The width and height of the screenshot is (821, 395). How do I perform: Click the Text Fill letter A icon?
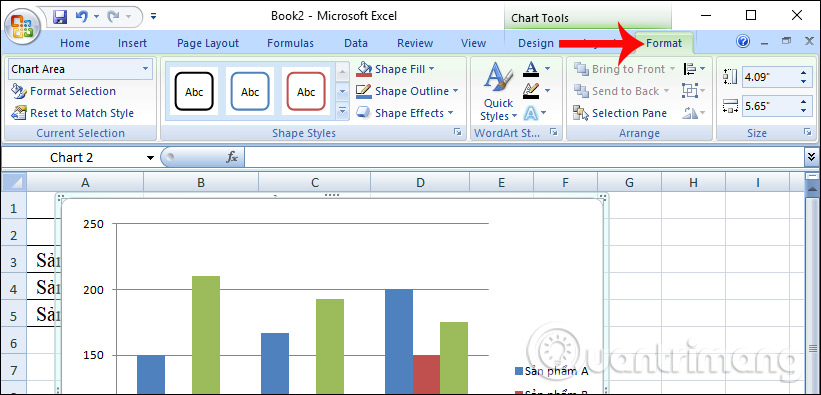[531, 69]
